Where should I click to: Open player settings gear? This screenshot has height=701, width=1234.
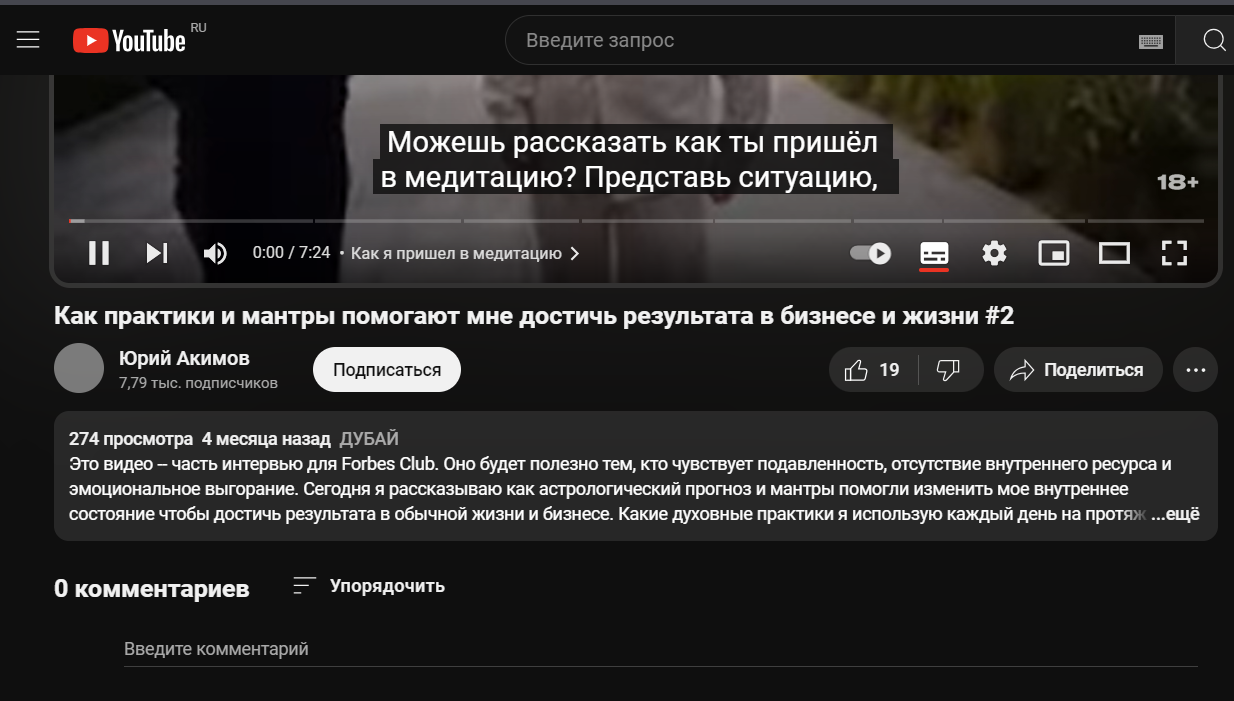[x=994, y=253]
